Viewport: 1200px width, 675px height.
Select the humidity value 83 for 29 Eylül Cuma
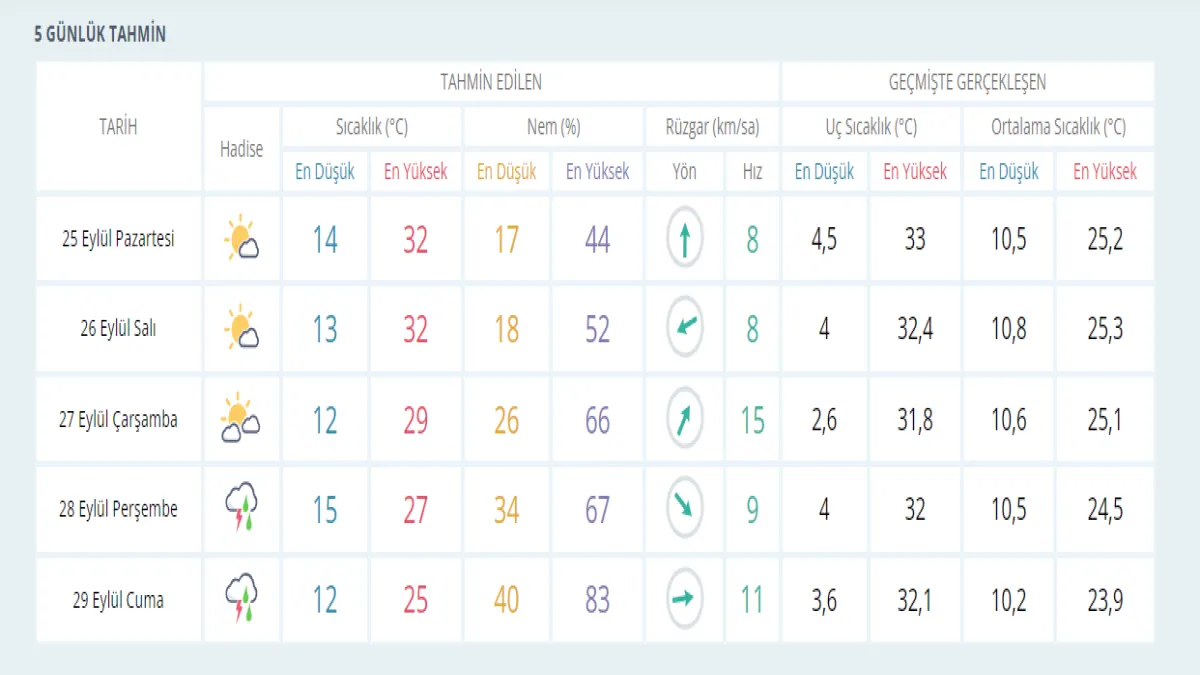point(597,600)
